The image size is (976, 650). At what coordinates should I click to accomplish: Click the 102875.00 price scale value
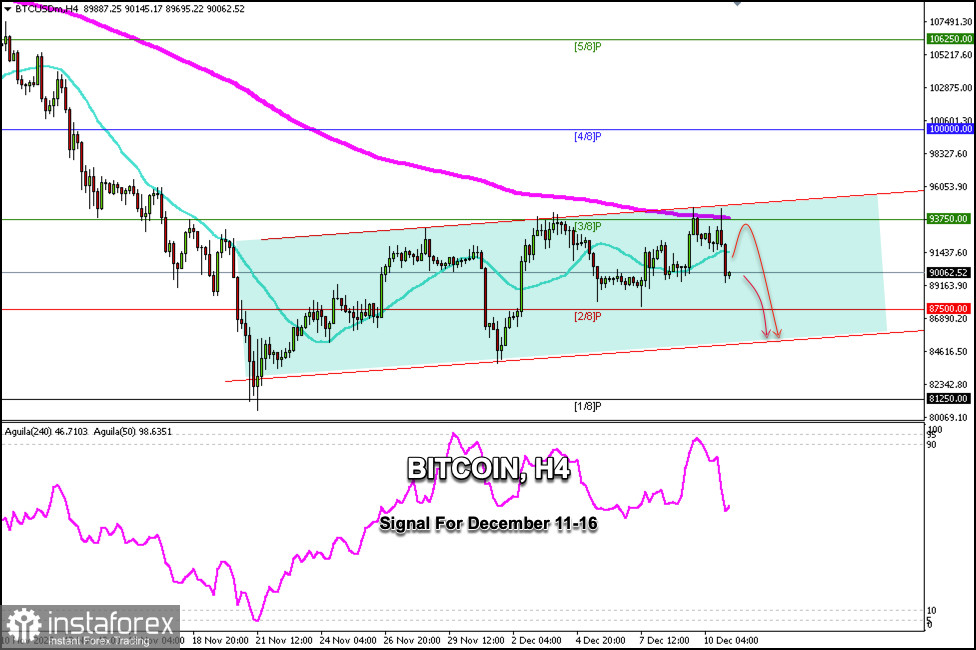tap(950, 88)
